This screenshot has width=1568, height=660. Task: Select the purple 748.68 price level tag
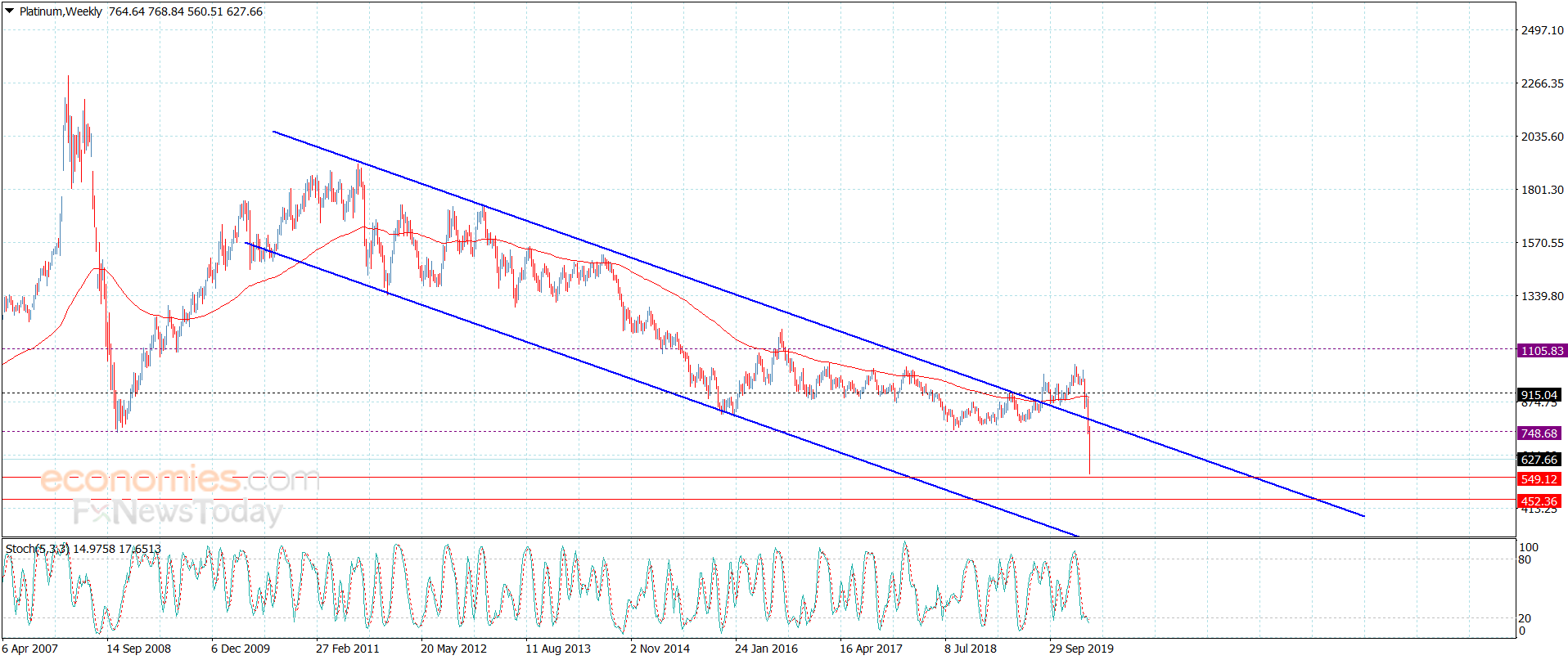tap(1539, 433)
